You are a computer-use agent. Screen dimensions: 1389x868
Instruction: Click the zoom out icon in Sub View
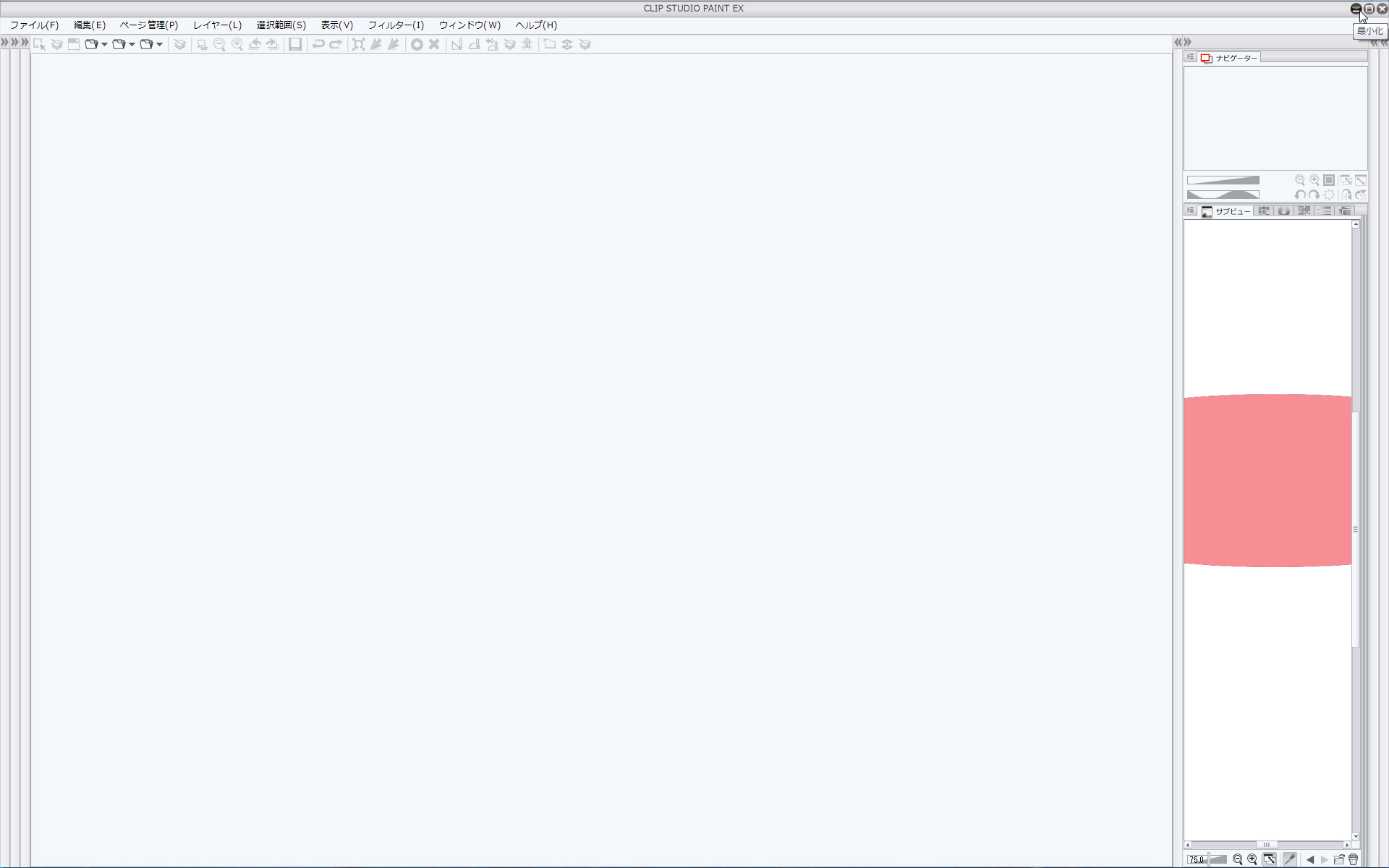(1238, 859)
